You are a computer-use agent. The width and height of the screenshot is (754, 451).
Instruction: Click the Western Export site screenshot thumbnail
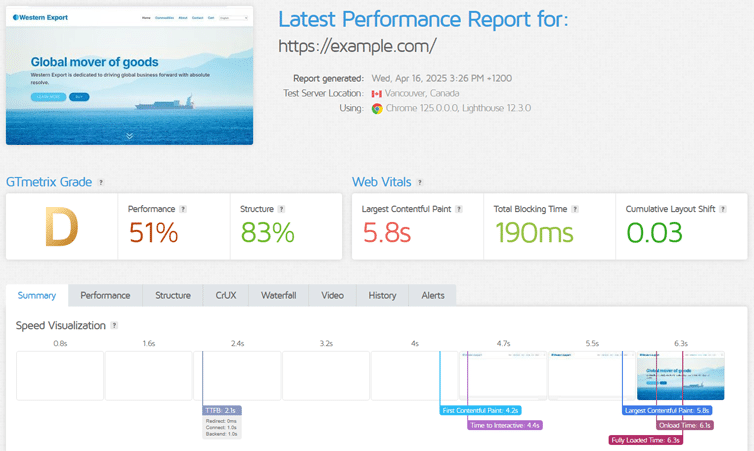pos(129,75)
